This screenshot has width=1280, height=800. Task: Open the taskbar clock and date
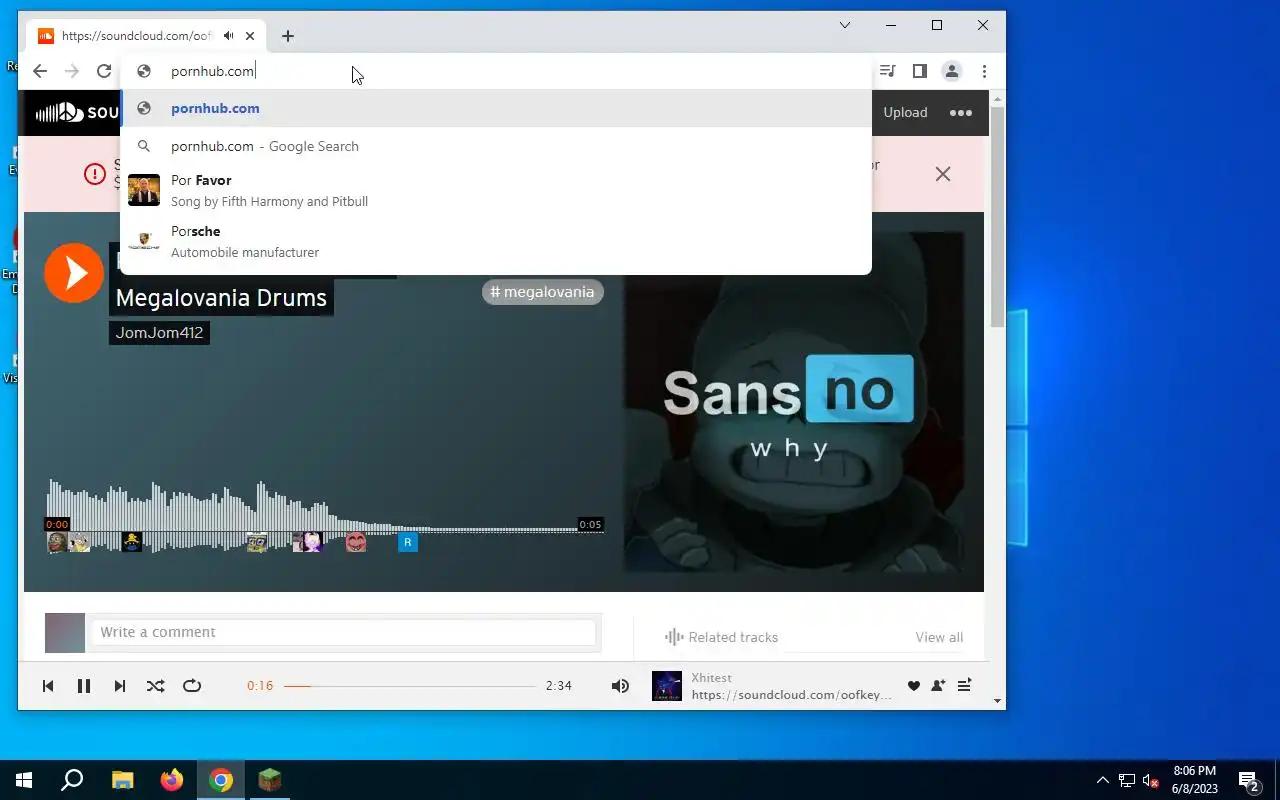[1195, 780]
